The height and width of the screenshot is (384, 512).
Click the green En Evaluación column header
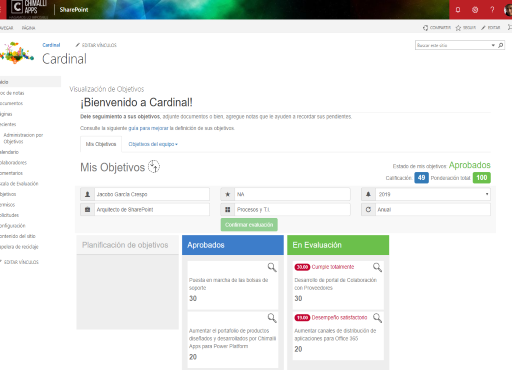click(x=338, y=245)
